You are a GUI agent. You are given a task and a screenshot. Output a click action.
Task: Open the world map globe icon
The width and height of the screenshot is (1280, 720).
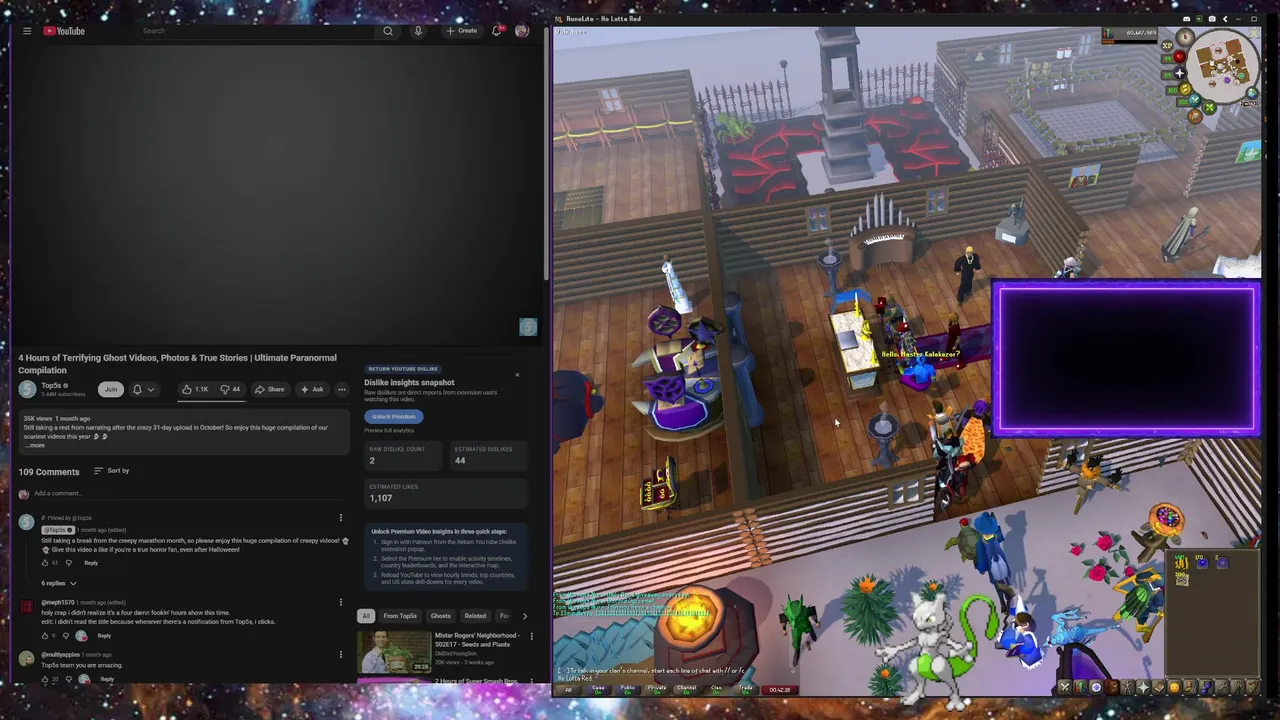[x=1252, y=93]
